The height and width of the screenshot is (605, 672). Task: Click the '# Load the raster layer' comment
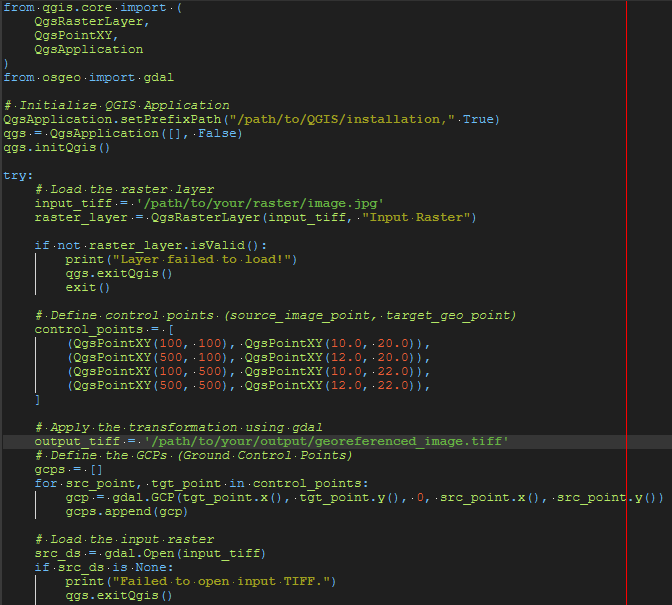coord(124,189)
